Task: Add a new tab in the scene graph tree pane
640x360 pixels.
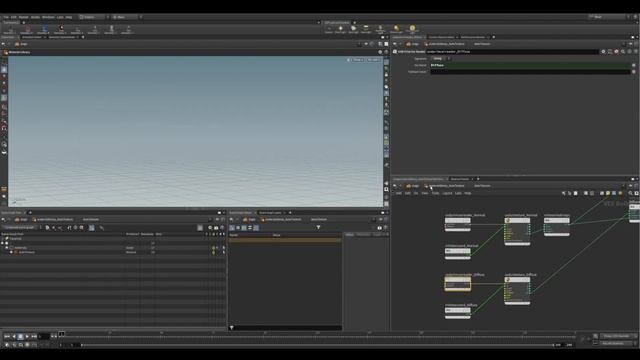Action: click(x=30, y=213)
